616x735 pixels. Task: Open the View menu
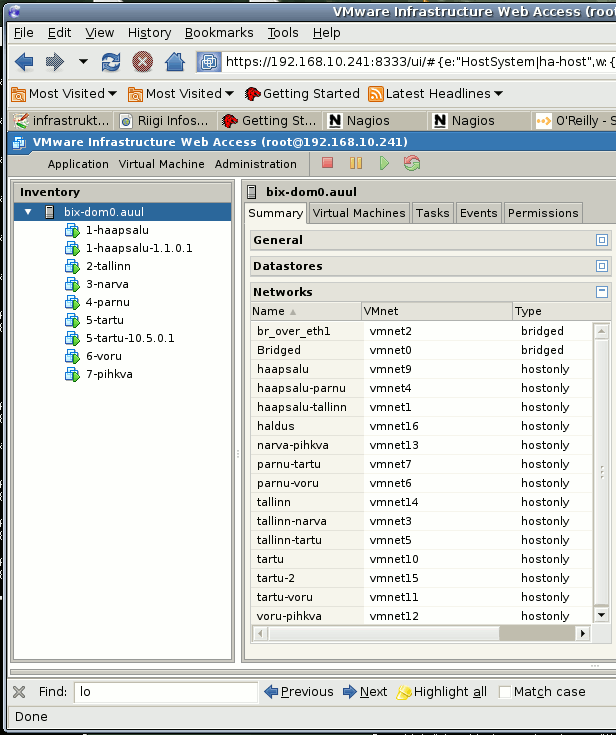(99, 33)
